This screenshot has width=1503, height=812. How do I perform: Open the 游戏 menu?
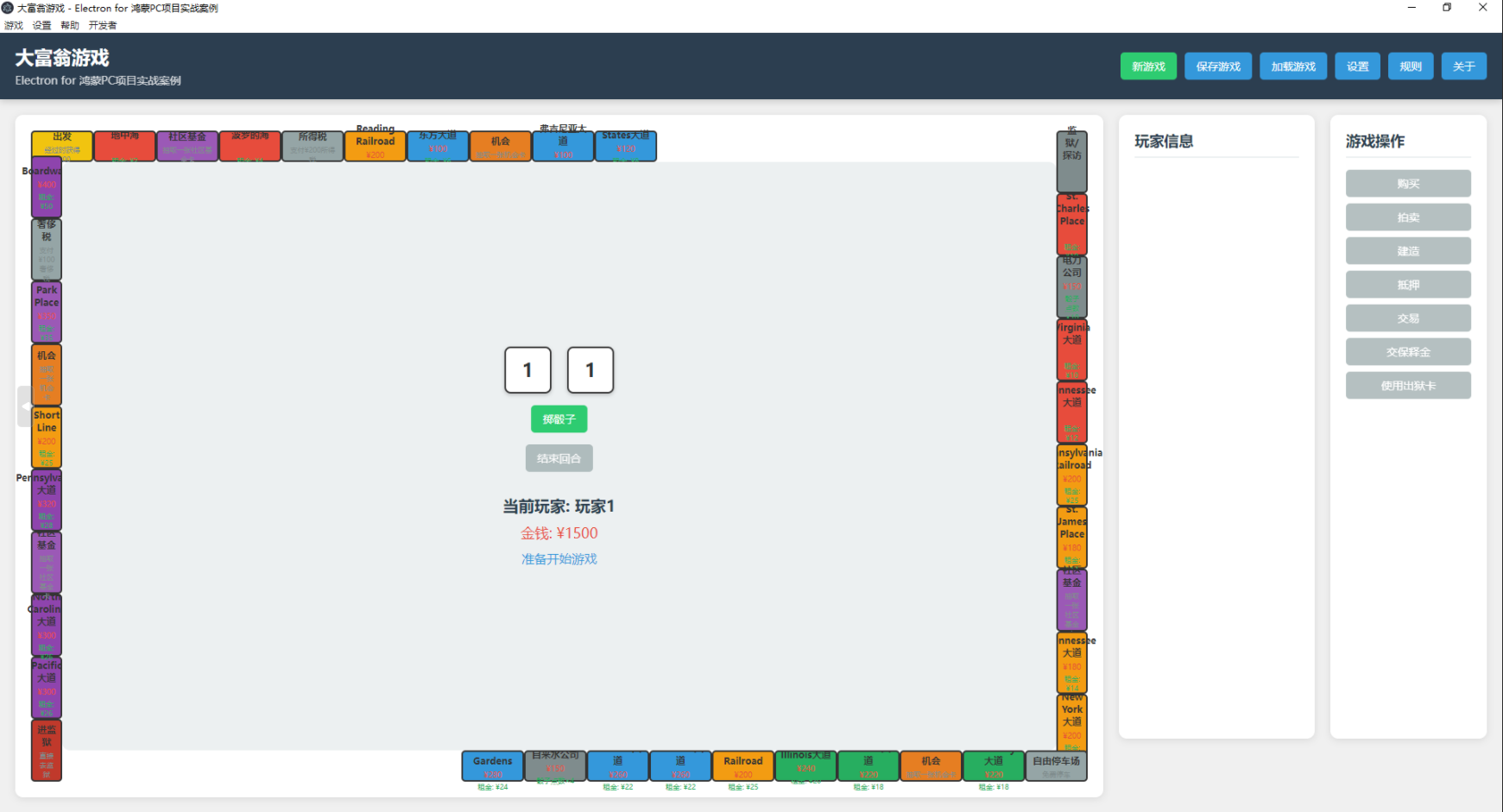(14, 25)
